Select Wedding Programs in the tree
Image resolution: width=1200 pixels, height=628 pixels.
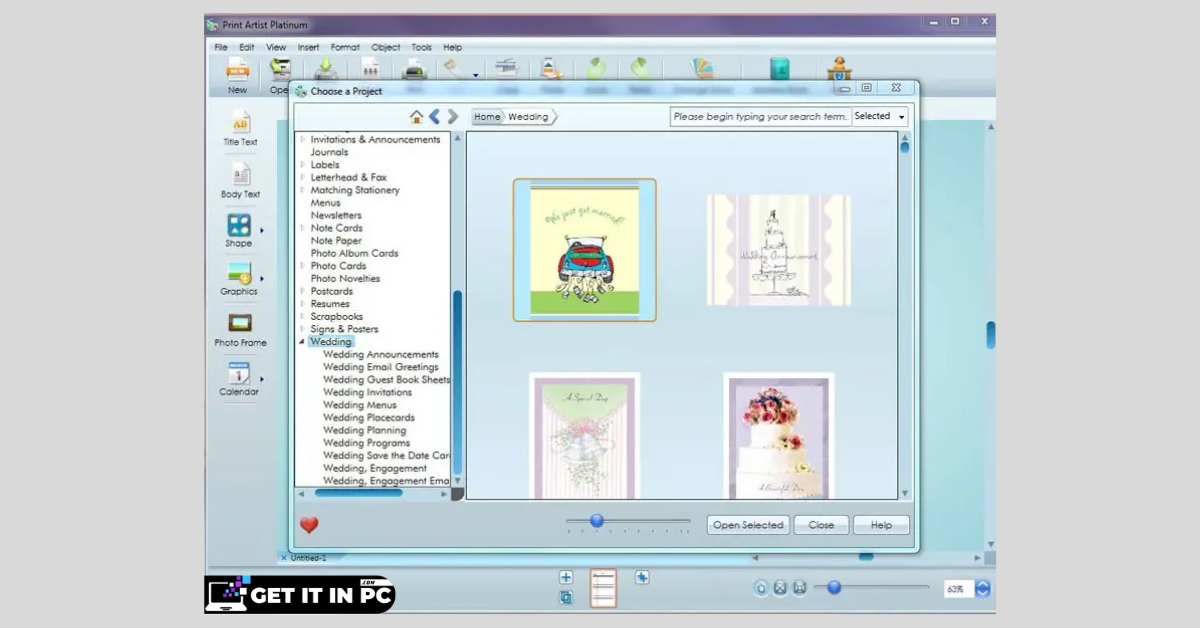click(367, 443)
